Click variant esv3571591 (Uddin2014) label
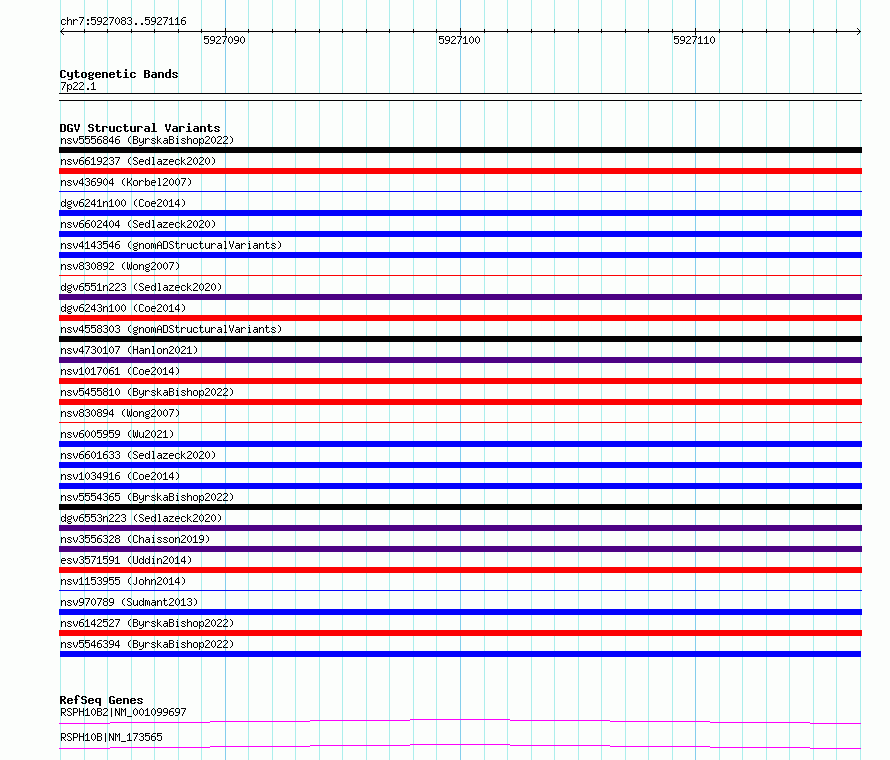Image resolution: width=890 pixels, height=760 pixels. point(126,560)
